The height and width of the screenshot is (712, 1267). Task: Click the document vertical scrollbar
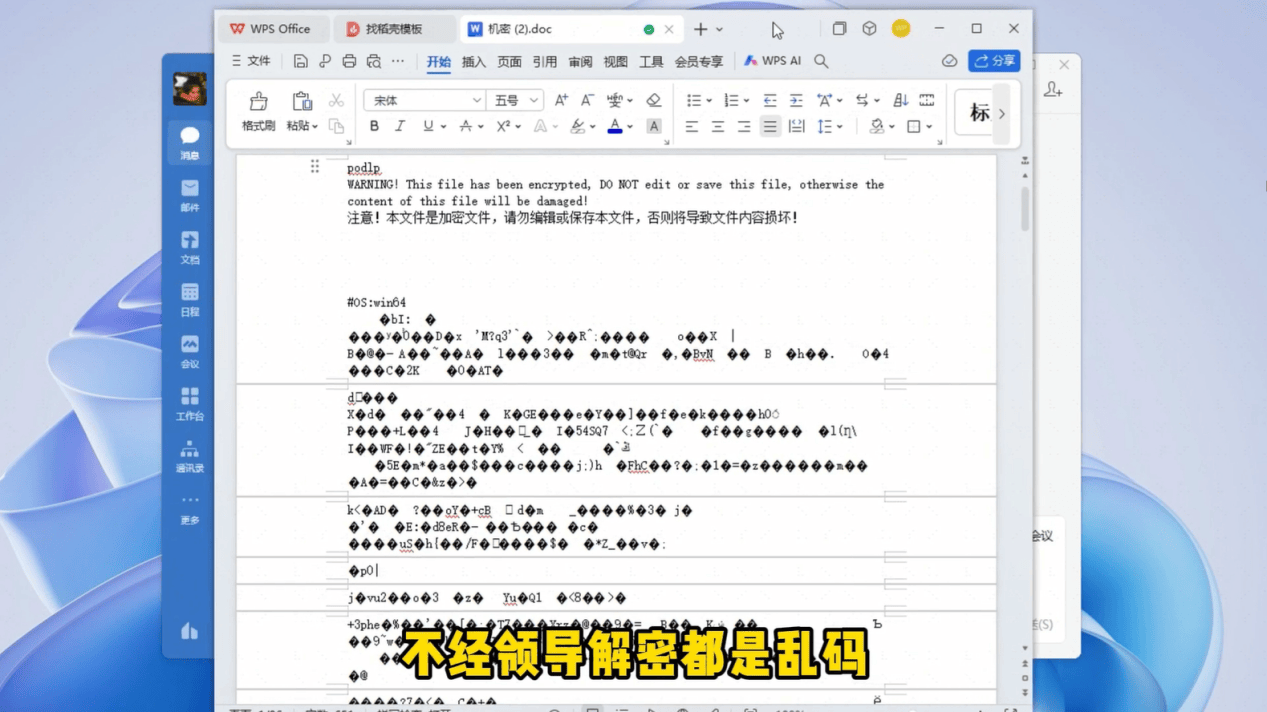pyautogui.click(x=1025, y=210)
